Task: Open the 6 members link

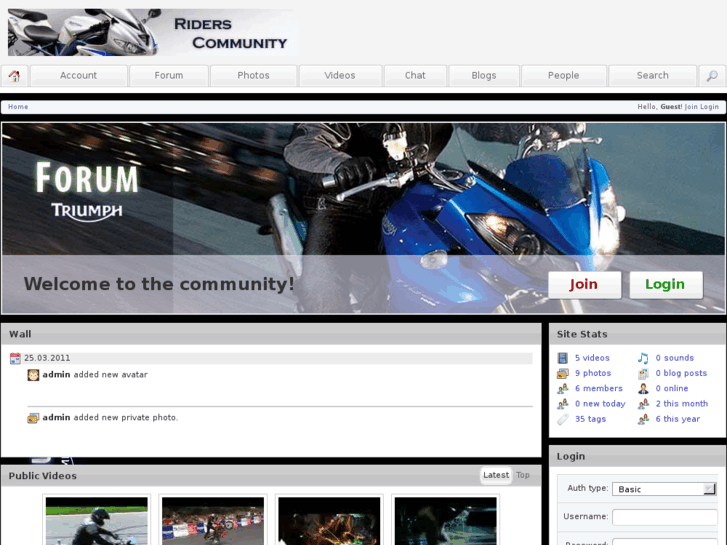Action: [599, 389]
